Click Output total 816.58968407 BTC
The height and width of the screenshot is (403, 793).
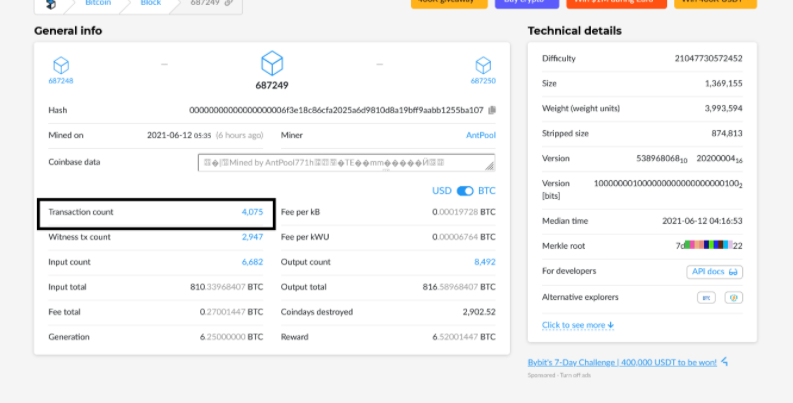(459, 287)
